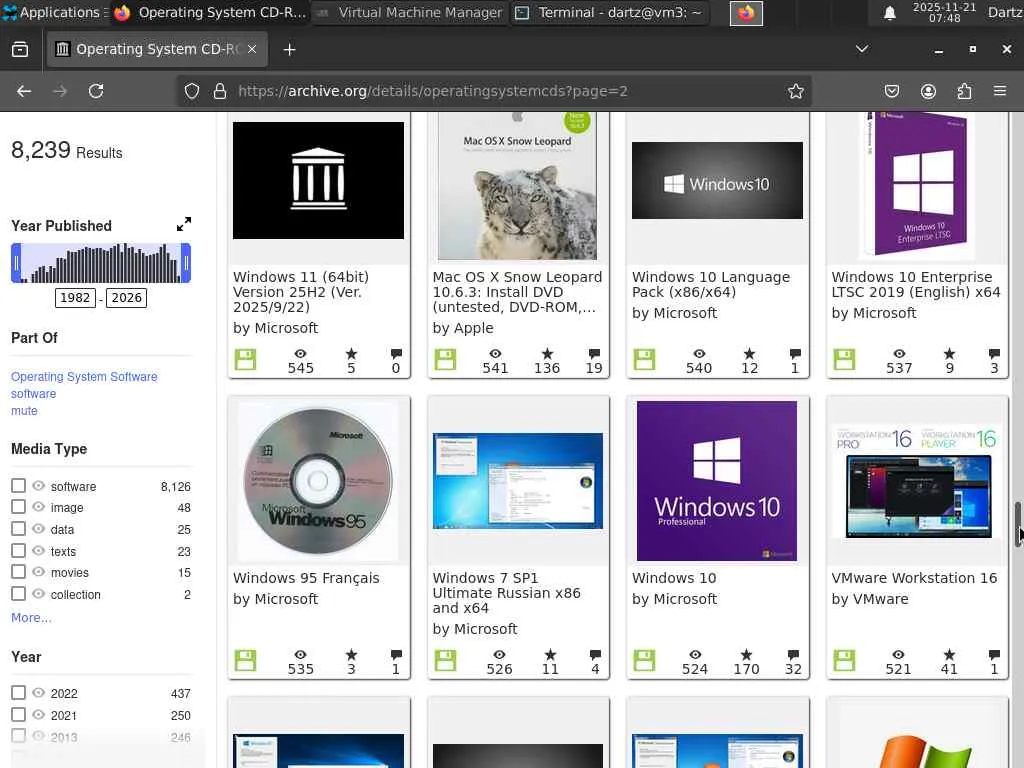This screenshot has width=1024, height=768.
Task: Expand the Year Published histogram icon
Action: pyautogui.click(x=184, y=225)
